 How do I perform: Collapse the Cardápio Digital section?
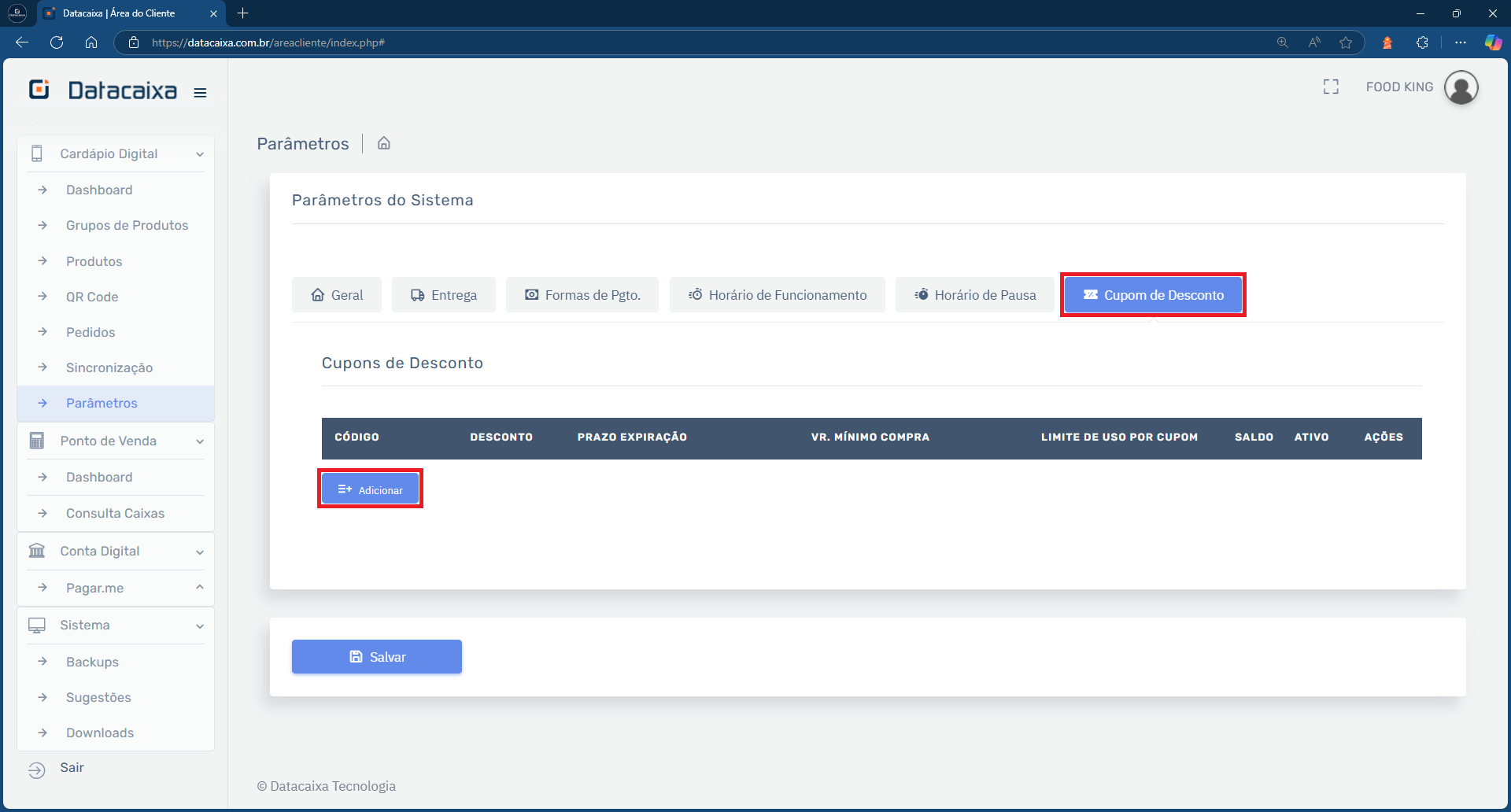pyautogui.click(x=201, y=154)
